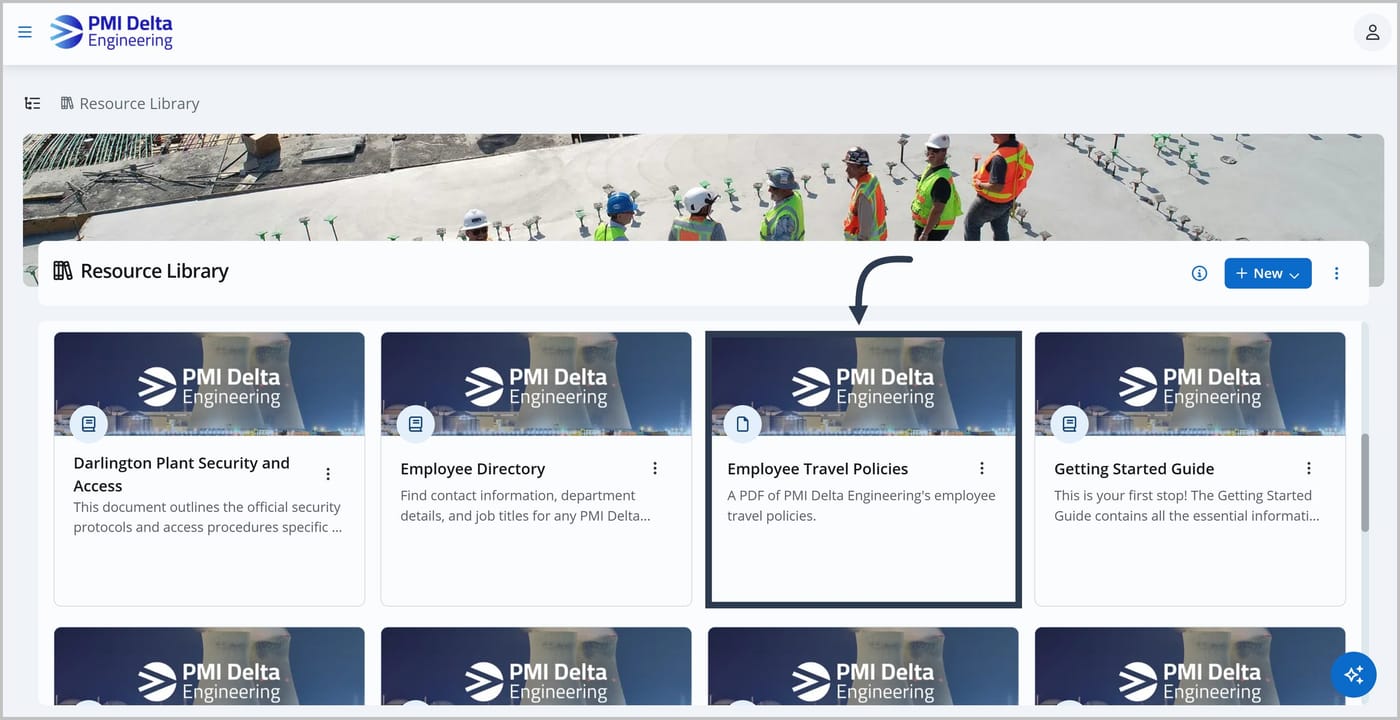The height and width of the screenshot is (720, 1400).
Task: Click the Employee Directory card banner image
Action: click(x=536, y=384)
